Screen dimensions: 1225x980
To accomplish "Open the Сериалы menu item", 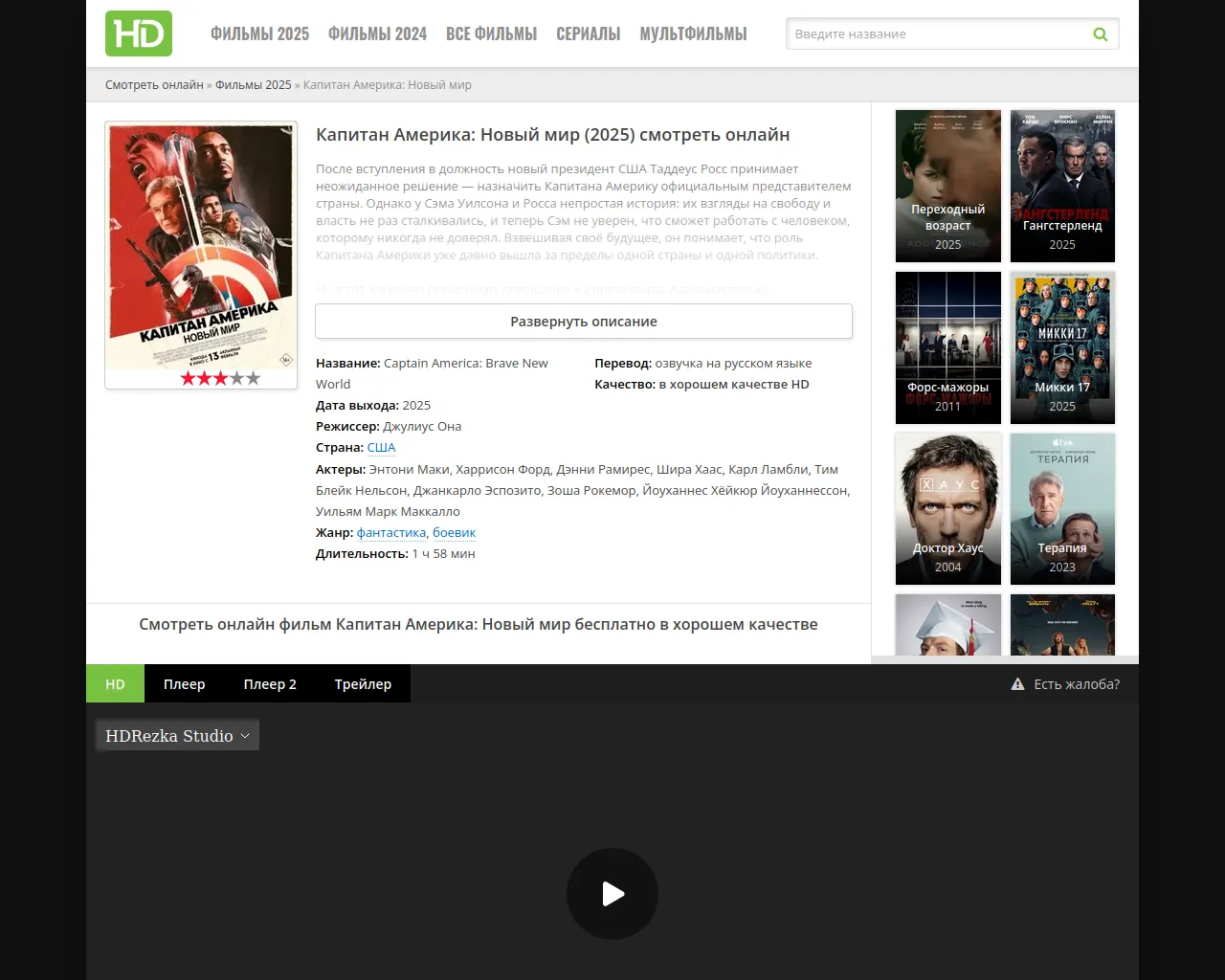I will 589,33.
